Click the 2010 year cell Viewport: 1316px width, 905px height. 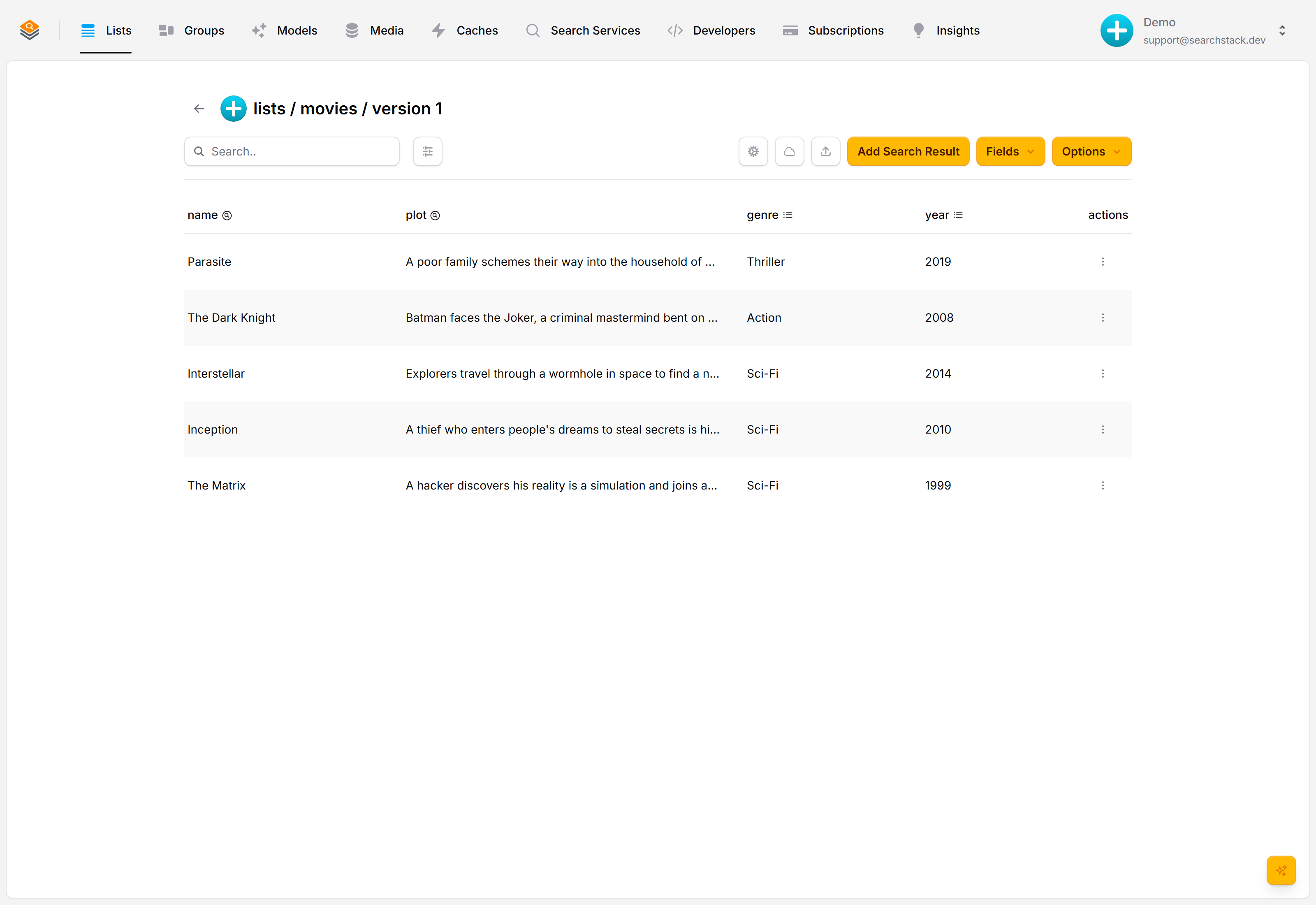[x=938, y=429]
